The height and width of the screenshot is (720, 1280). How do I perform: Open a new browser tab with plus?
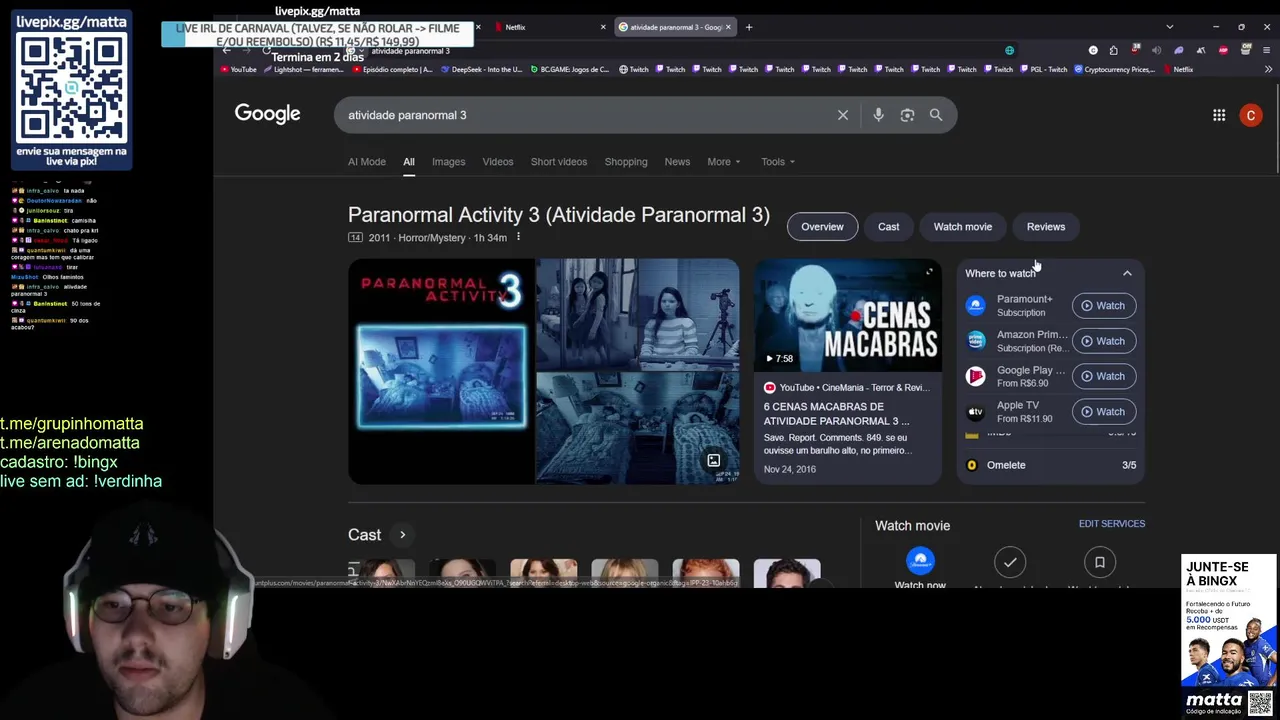(749, 27)
